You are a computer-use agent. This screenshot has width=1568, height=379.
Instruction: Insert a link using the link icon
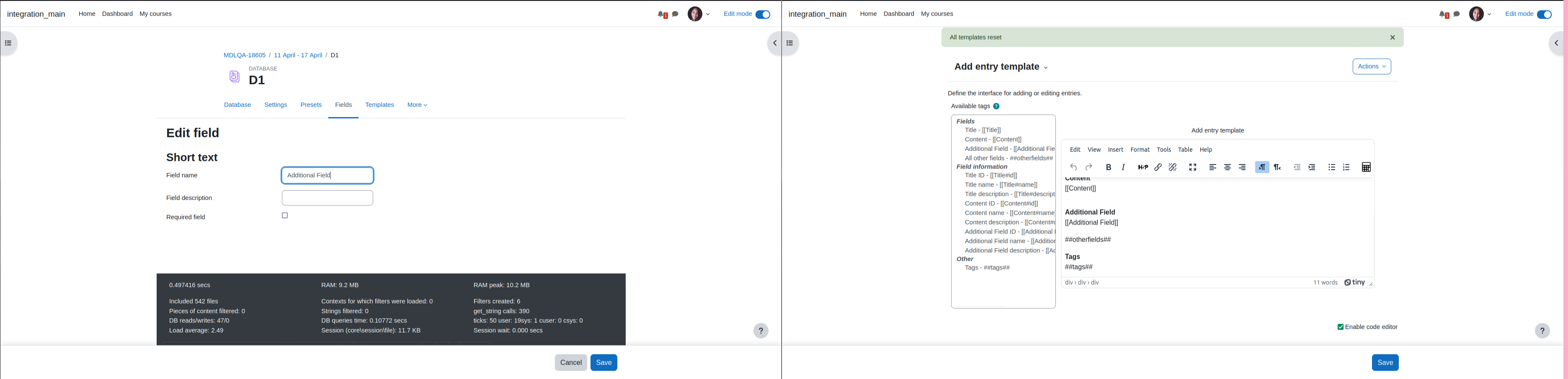pos(1158,167)
